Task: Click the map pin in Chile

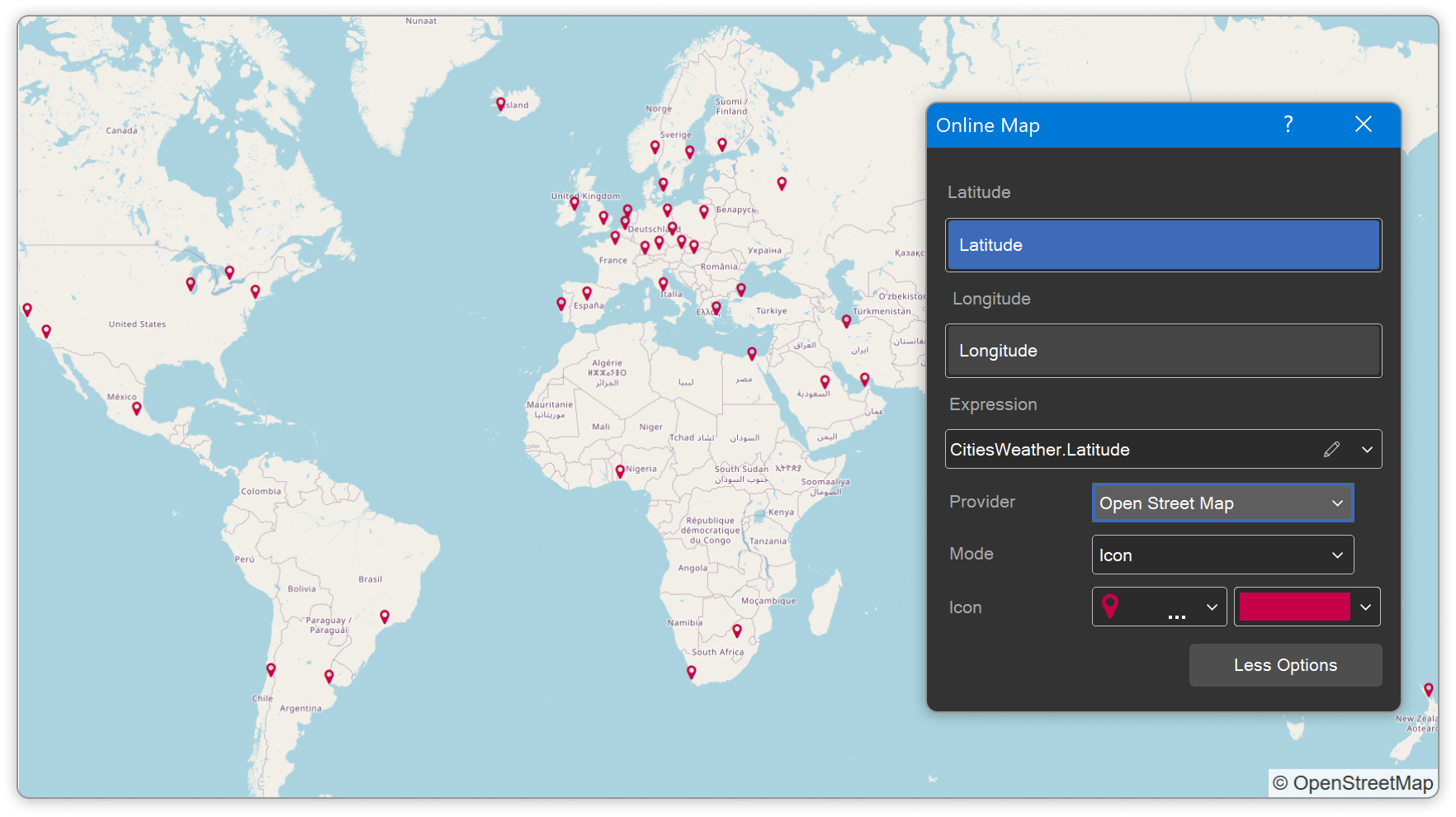Action: pos(271,669)
